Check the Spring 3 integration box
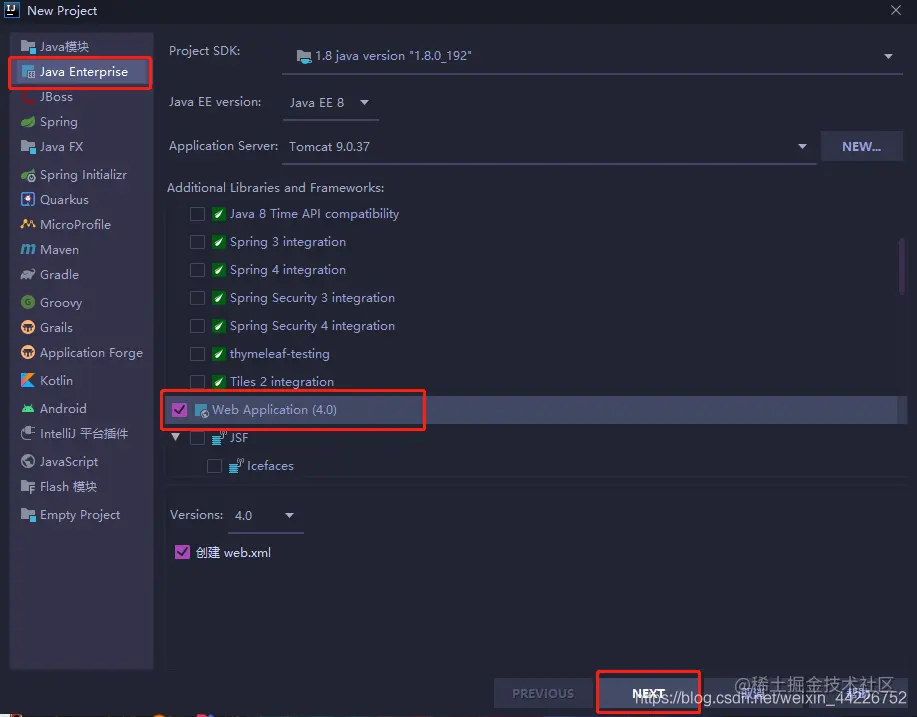 [198, 242]
